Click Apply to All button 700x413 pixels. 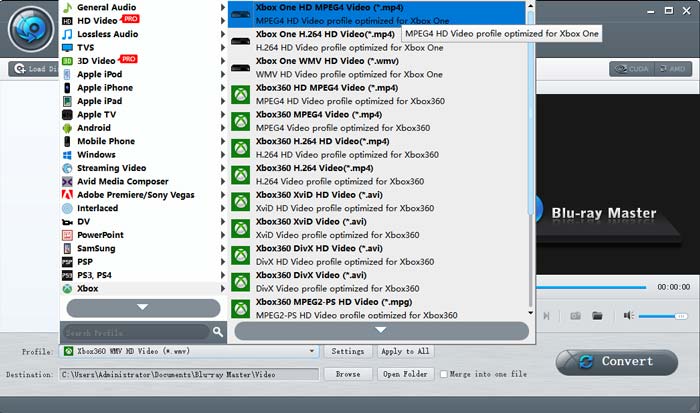(x=405, y=351)
